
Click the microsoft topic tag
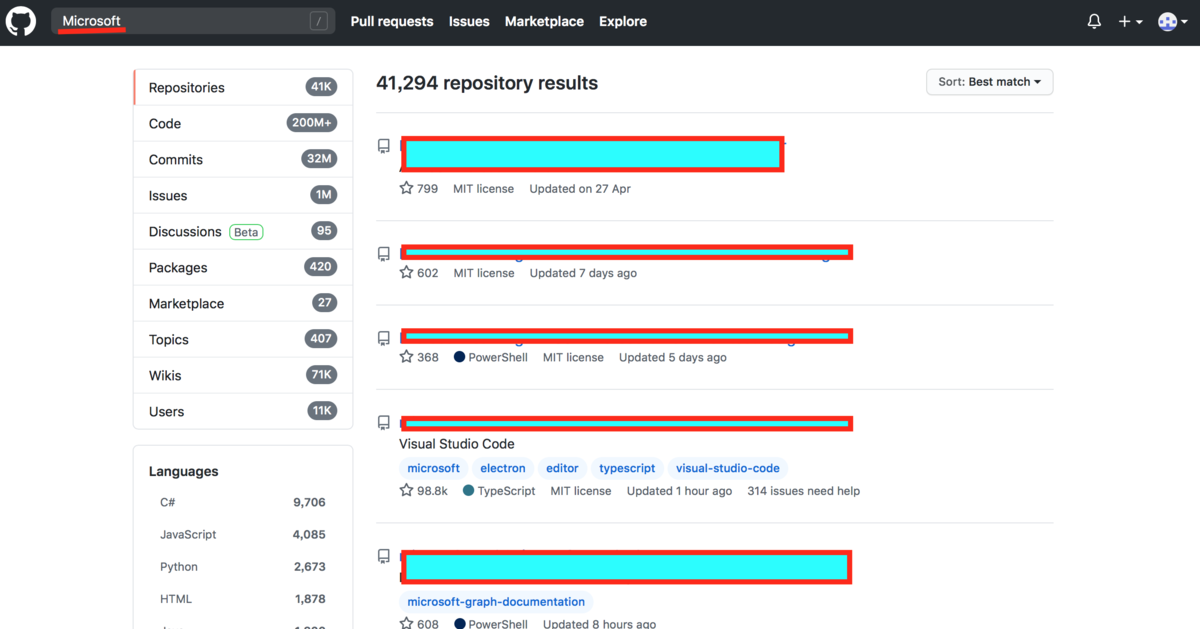click(434, 468)
